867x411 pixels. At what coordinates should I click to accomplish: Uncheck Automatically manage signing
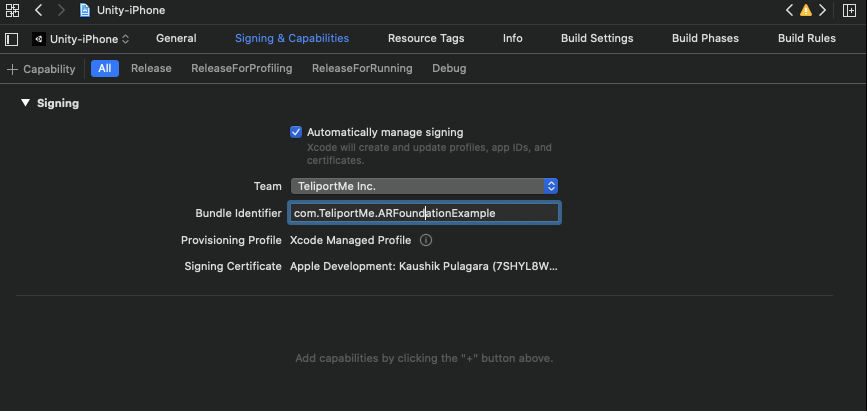coord(296,132)
